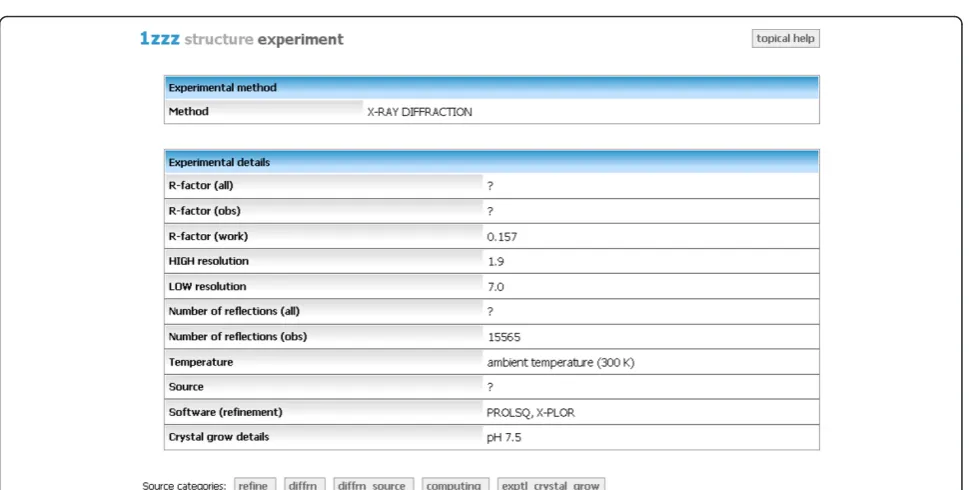Open the diffrn source category
The height and width of the screenshot is (490, 969).
(305, 485)
